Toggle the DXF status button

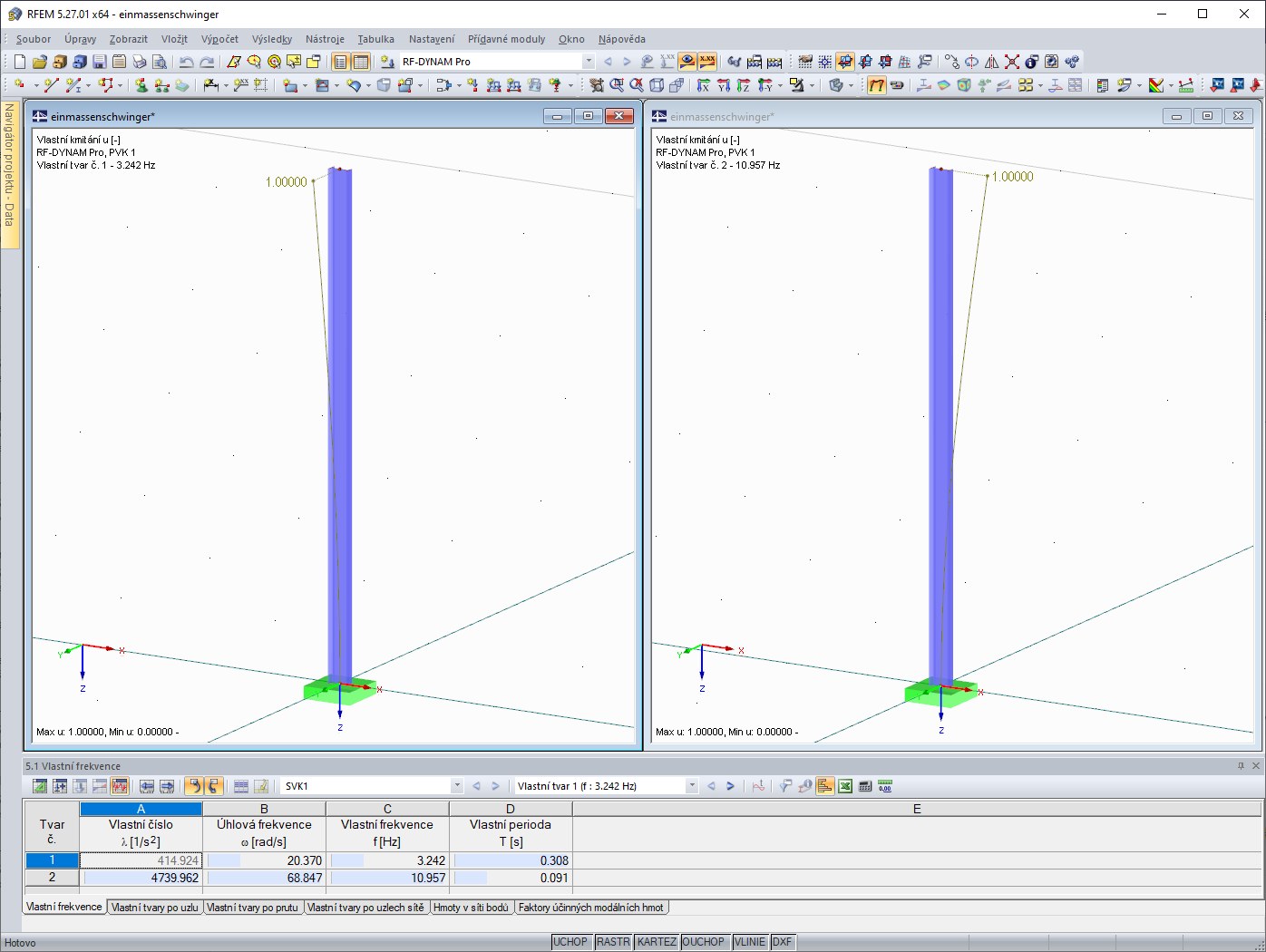[x=782, y=942]
